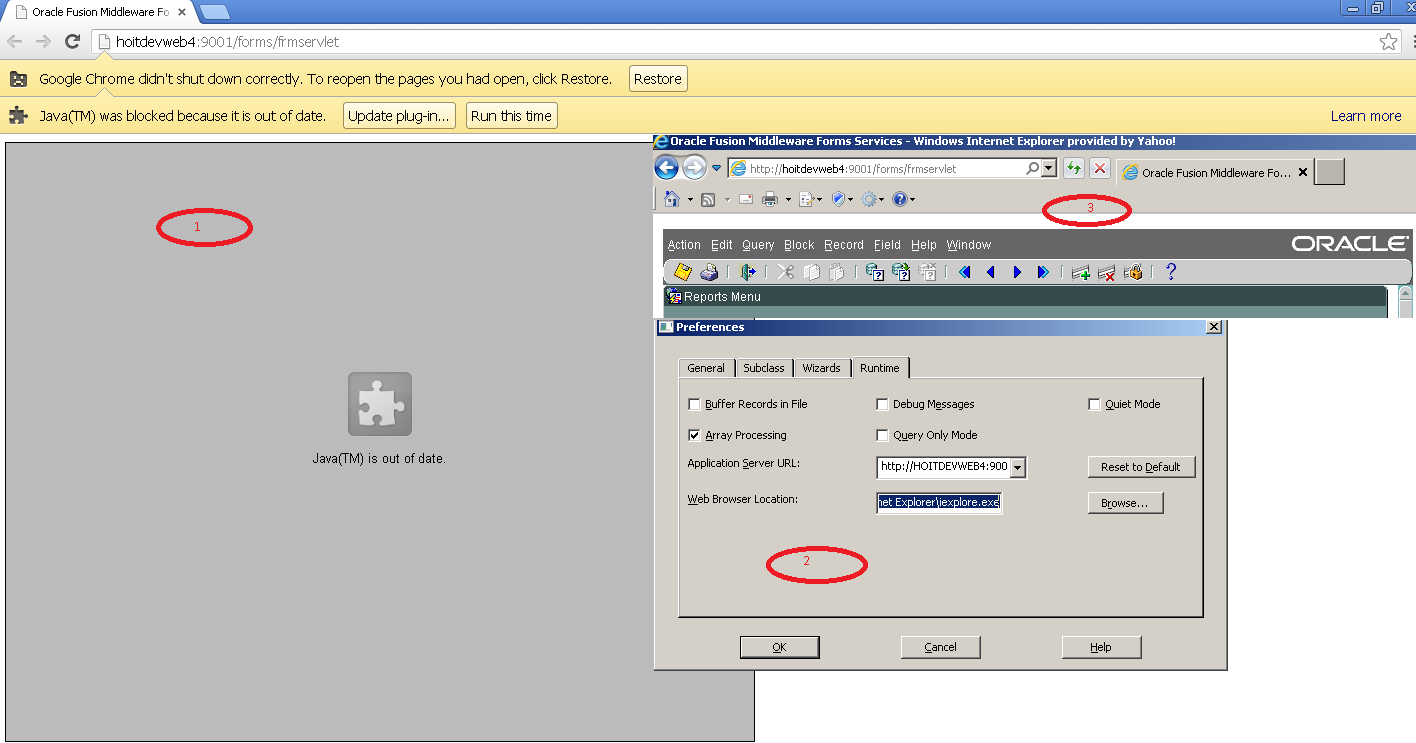Viewport: 1416px width, 743px height.
Task: Click the Java puzzle-piece plugin placeholder
Action: coord(380,404)
